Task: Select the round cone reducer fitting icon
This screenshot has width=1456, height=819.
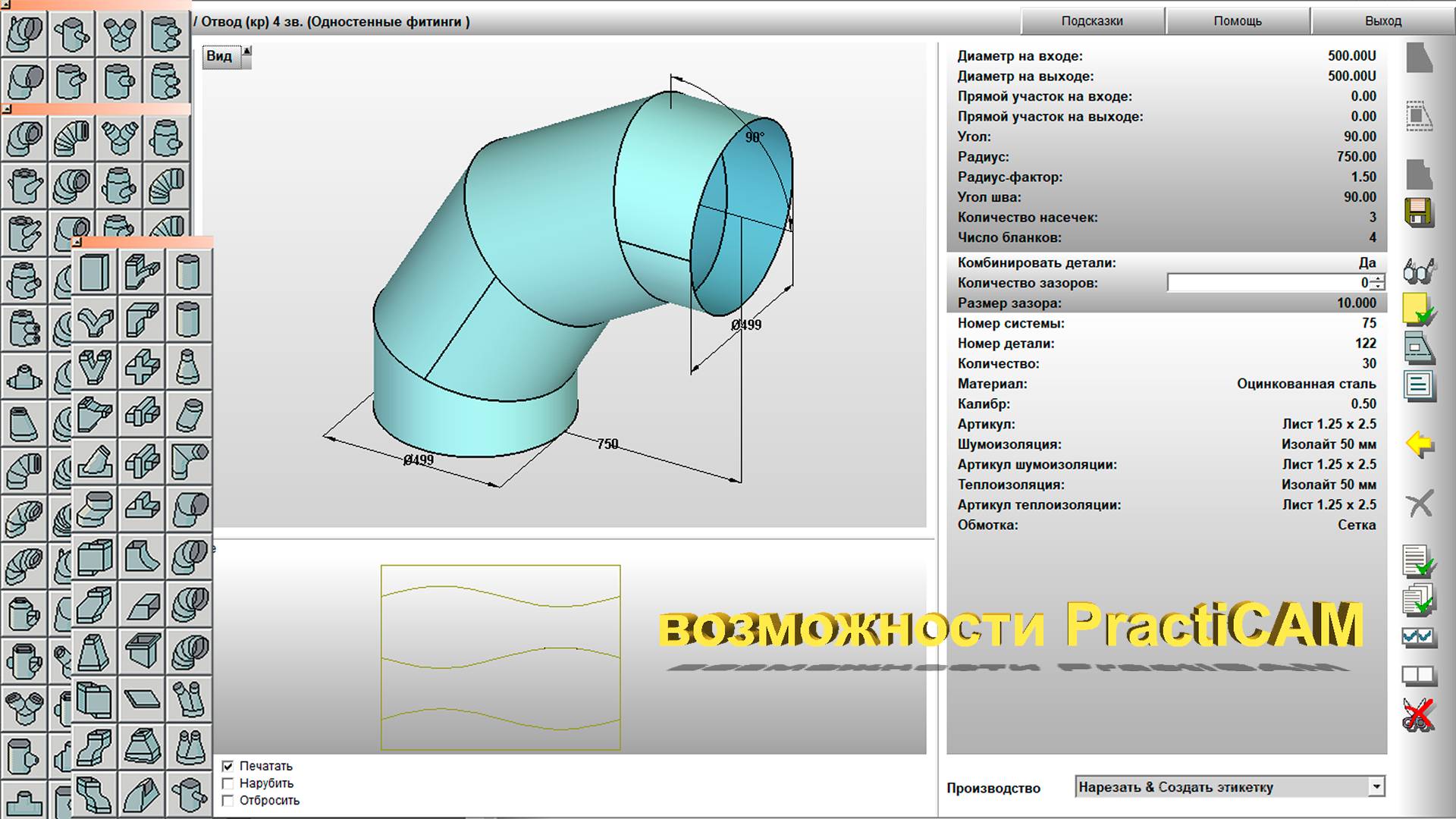Action: pos(189,367)
